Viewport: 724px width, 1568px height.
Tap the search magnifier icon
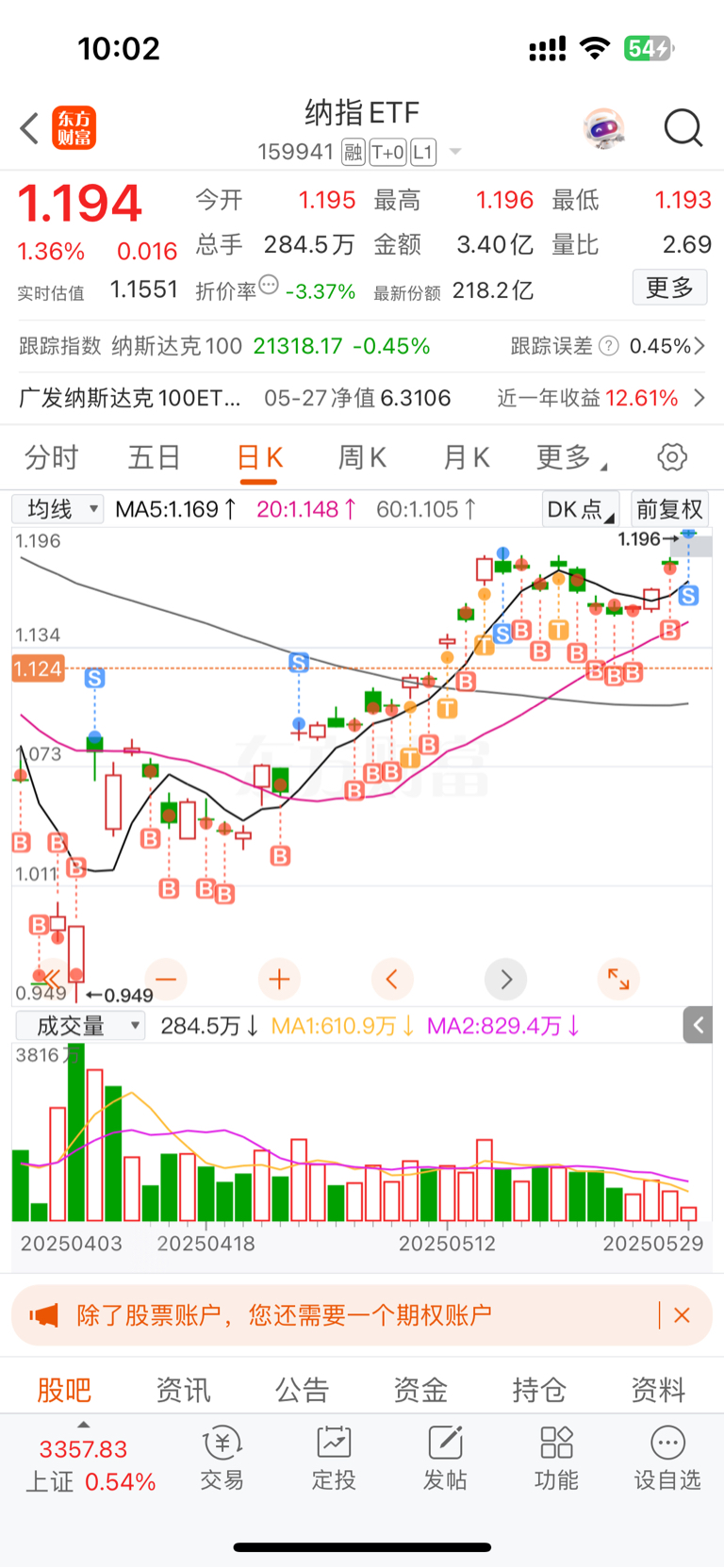(683, 128)
